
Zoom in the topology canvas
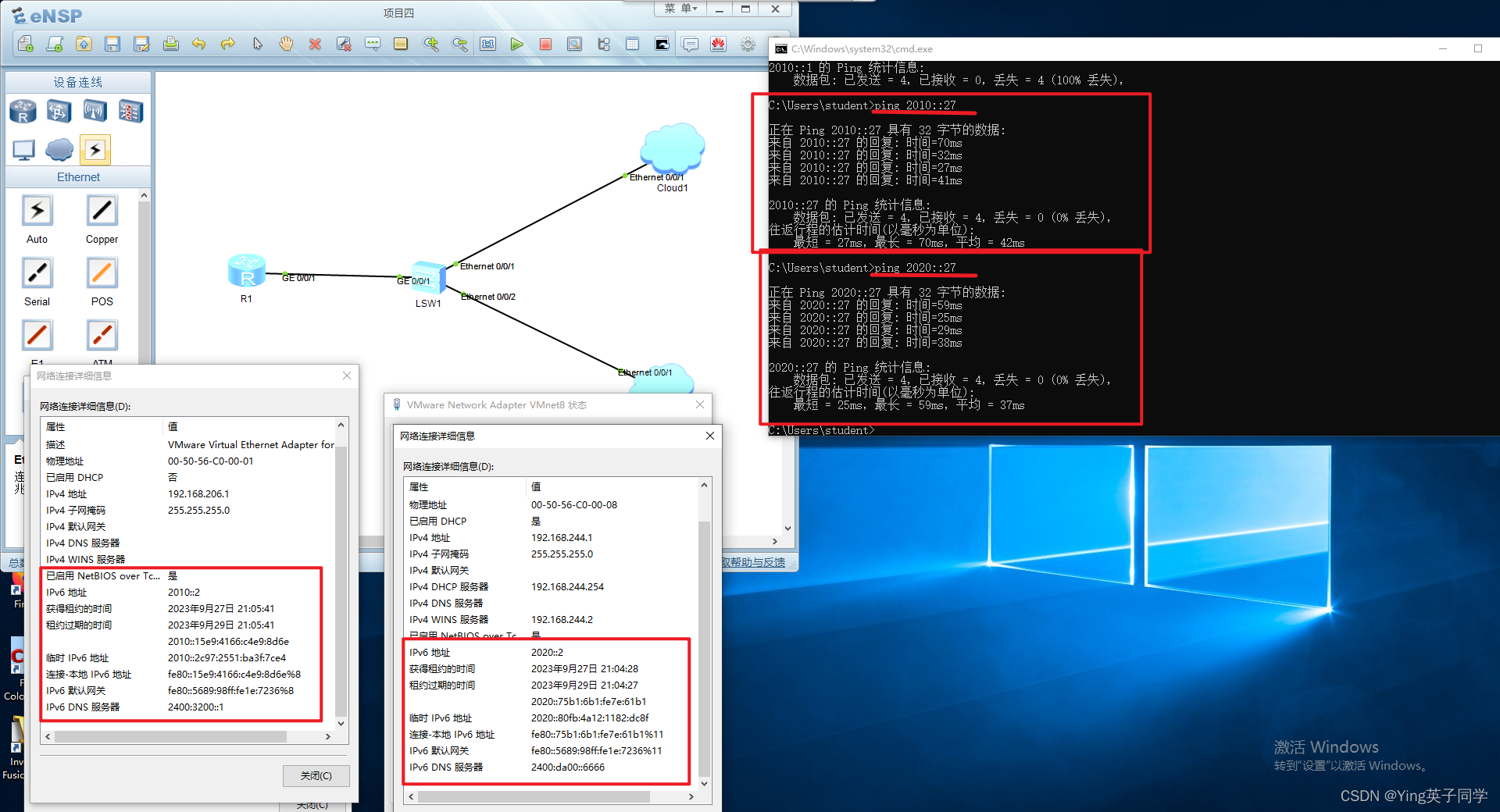pos(430,44)
